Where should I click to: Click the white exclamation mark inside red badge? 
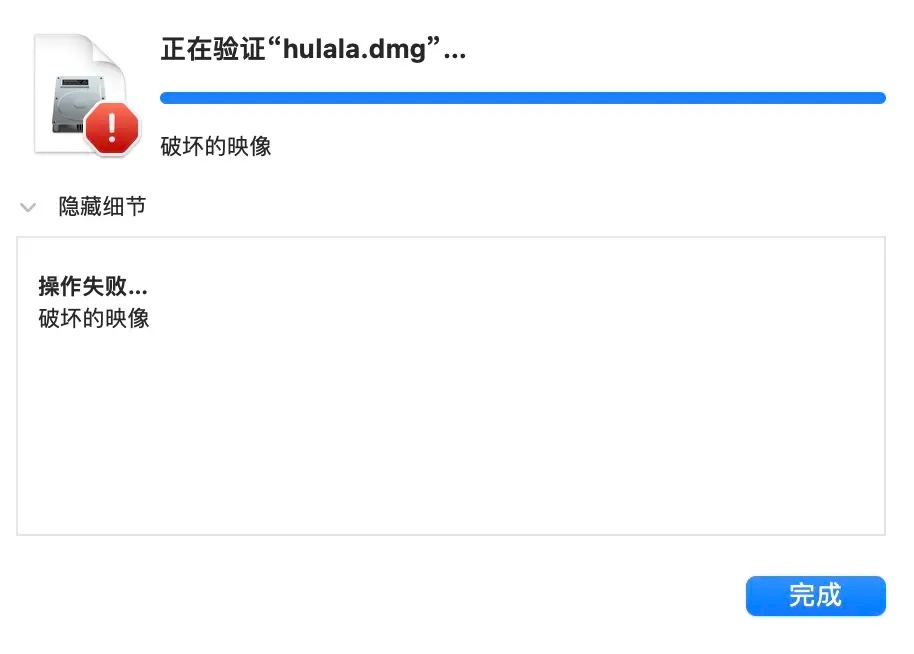(112, 126)
